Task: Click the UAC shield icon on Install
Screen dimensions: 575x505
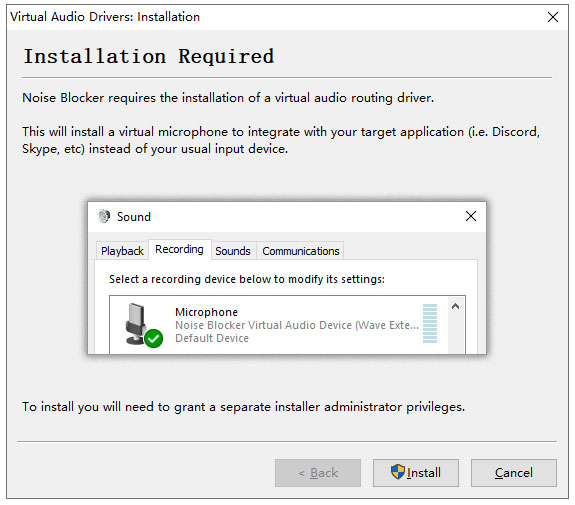Action: point(398,472)
